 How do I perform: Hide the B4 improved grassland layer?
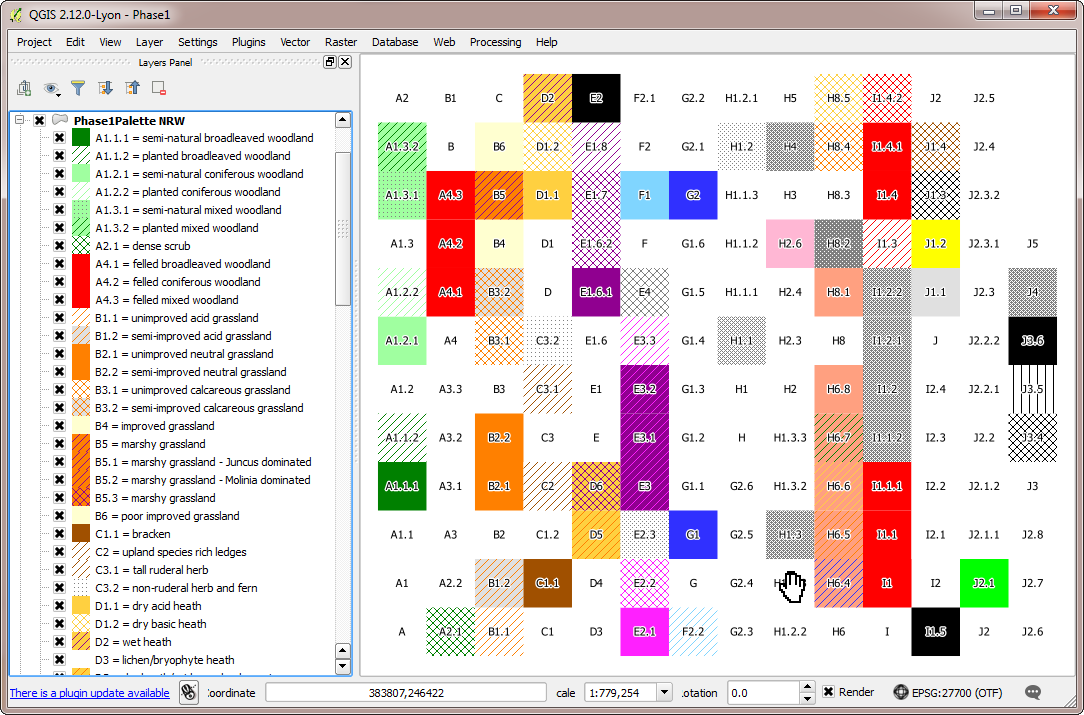point(59,426)
